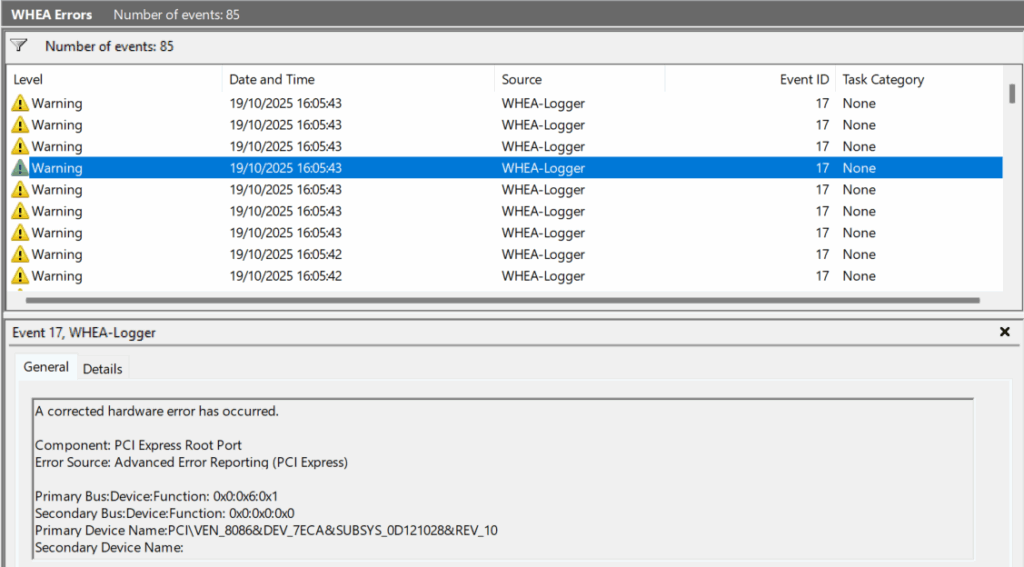Close the Event 17 preview pane

1005,332
